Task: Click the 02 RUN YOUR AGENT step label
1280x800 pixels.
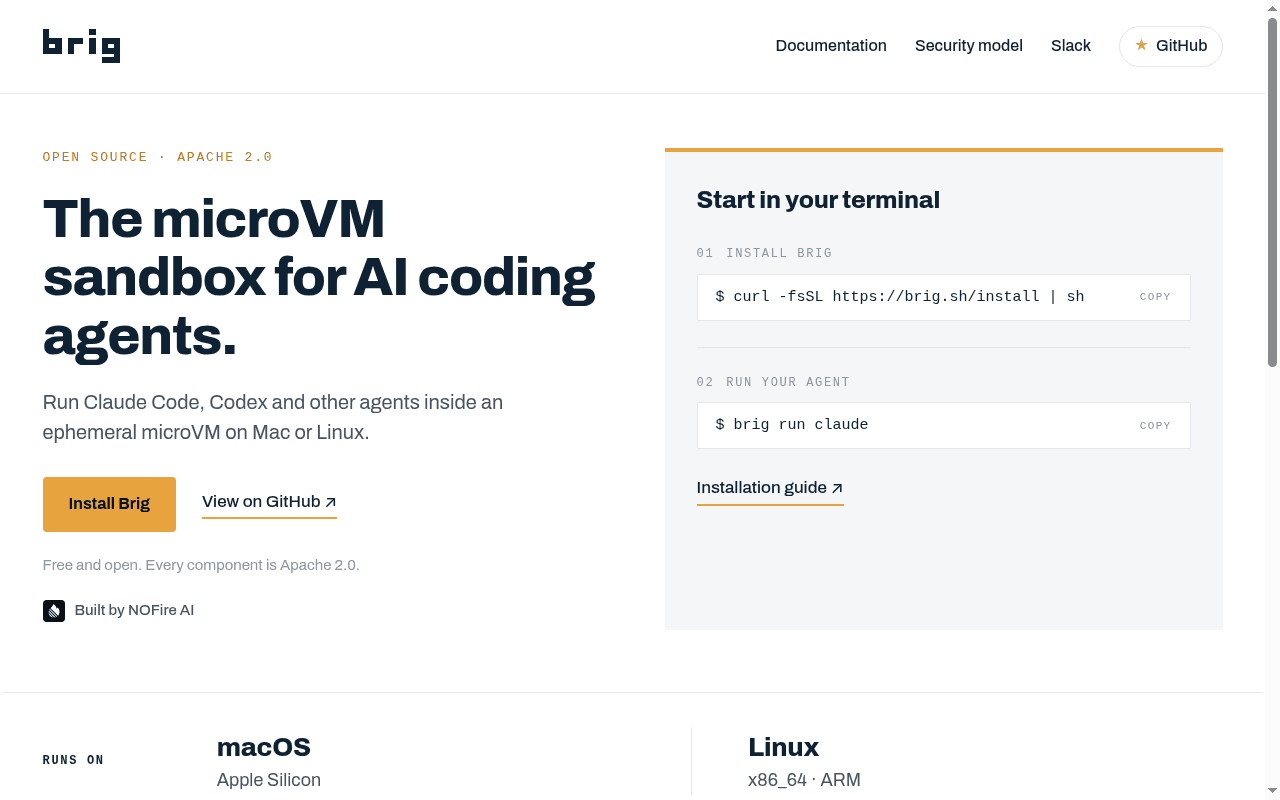Action: pyautogui.click(x=773, y=382)
